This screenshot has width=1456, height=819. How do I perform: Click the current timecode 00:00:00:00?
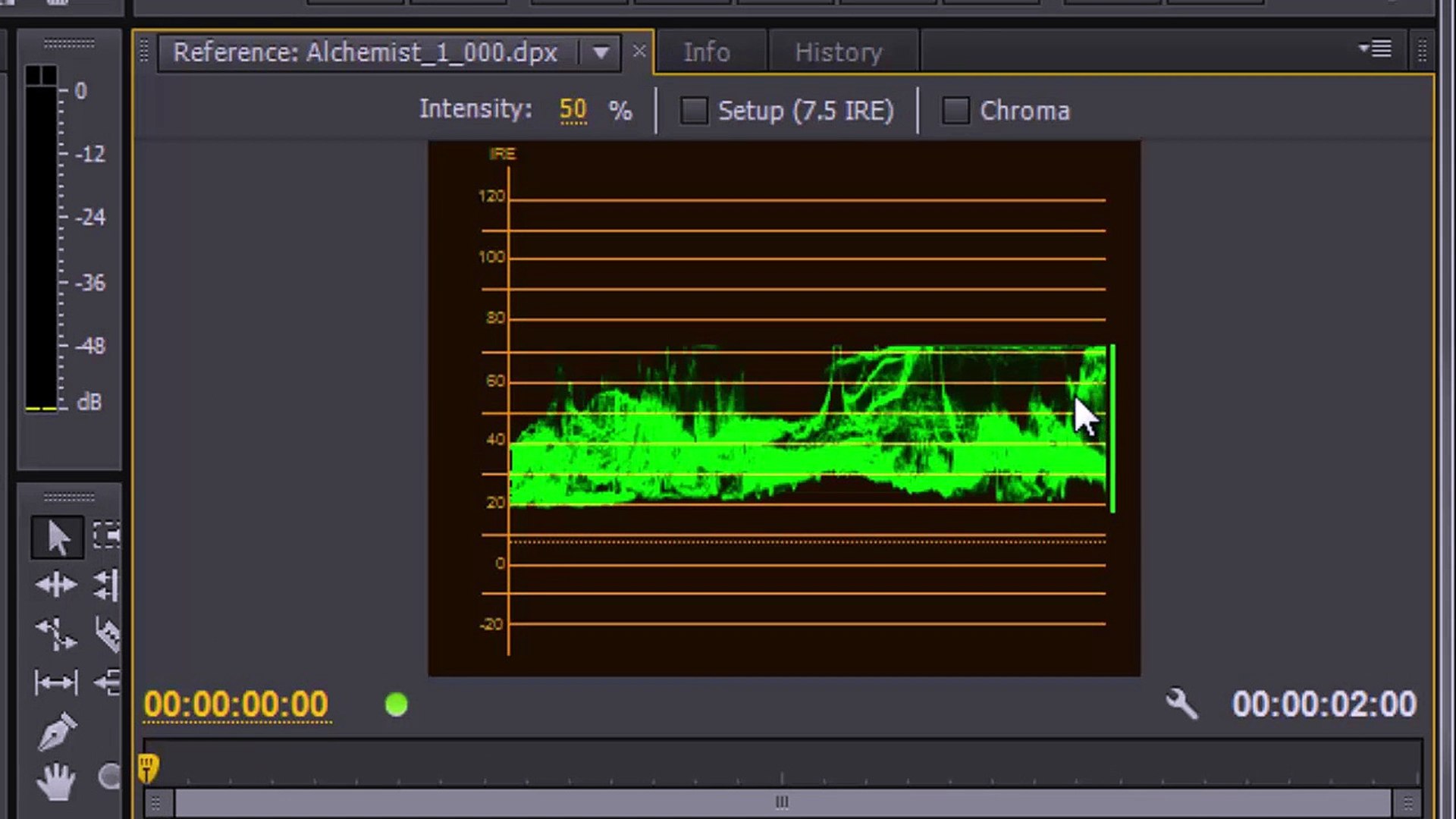click(x=236, y=704)
